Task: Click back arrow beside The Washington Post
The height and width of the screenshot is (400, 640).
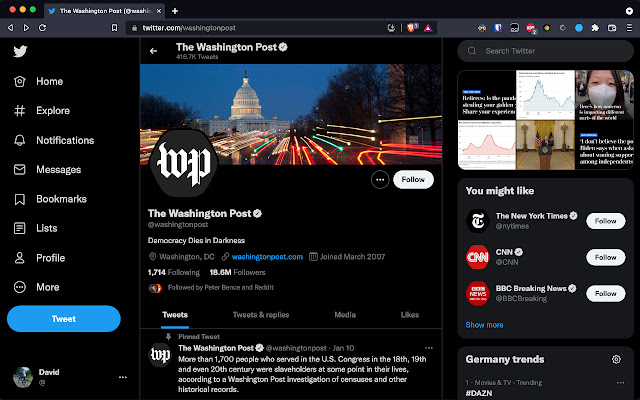Action: [x=154, y=50]
